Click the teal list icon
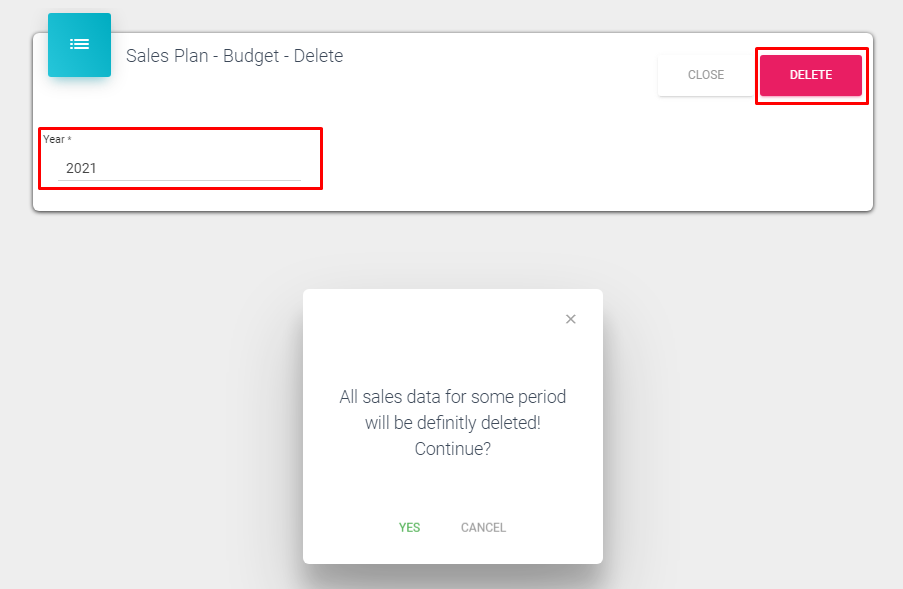The image size is (903, 589). click(x=79, y=45)
